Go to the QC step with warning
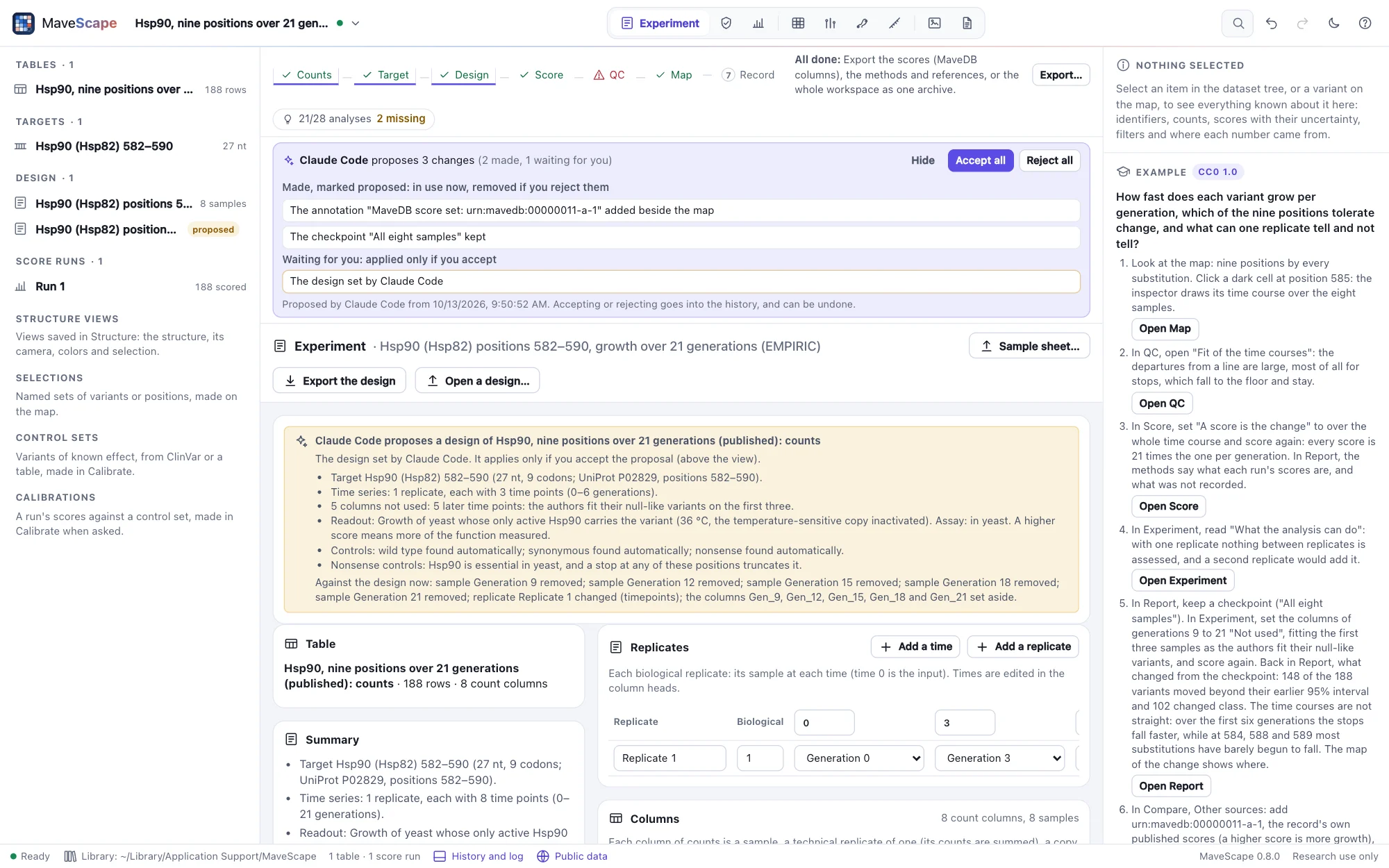Viewport: 1389px width, 868px height. point(609,74)
